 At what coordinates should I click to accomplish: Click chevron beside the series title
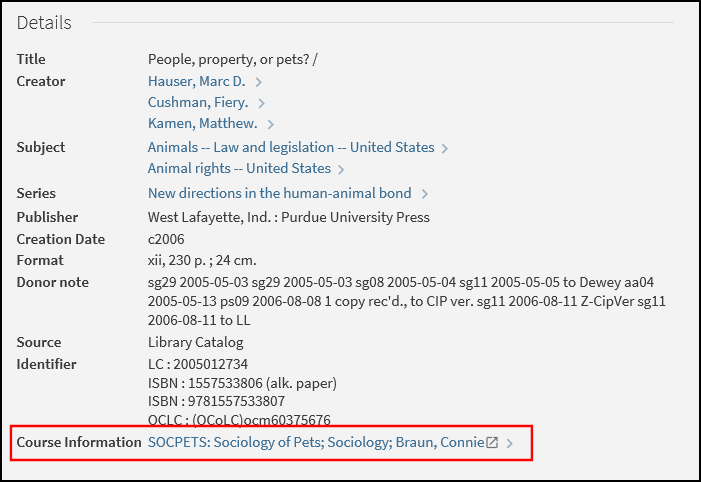pyautogui.click(x=425, y=194)
